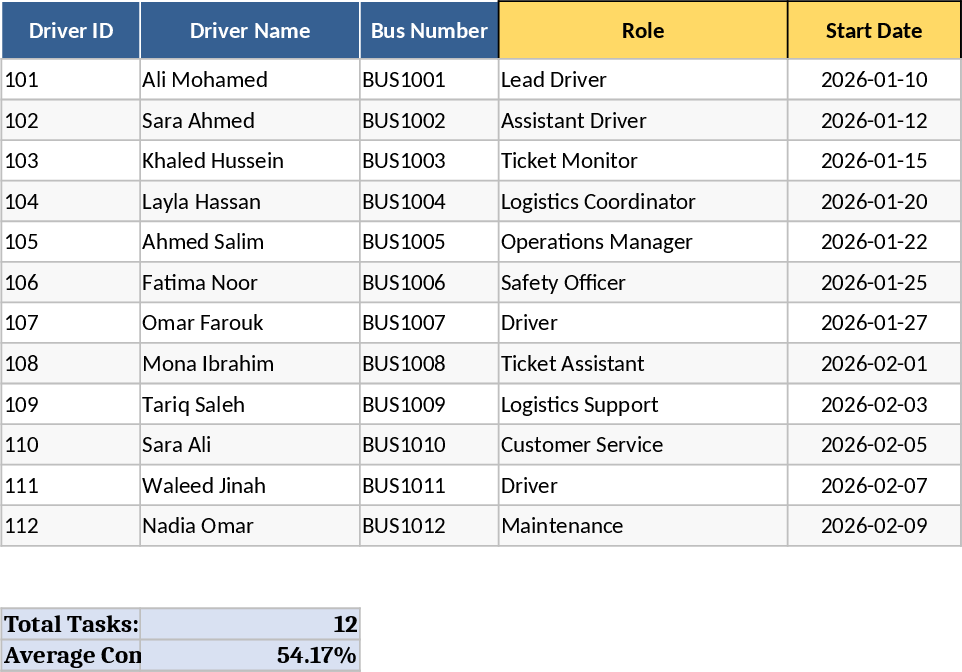Screen dimensions: 962x672
Task: Select the yellow Role header cell
Action: (x=643, y=30)
